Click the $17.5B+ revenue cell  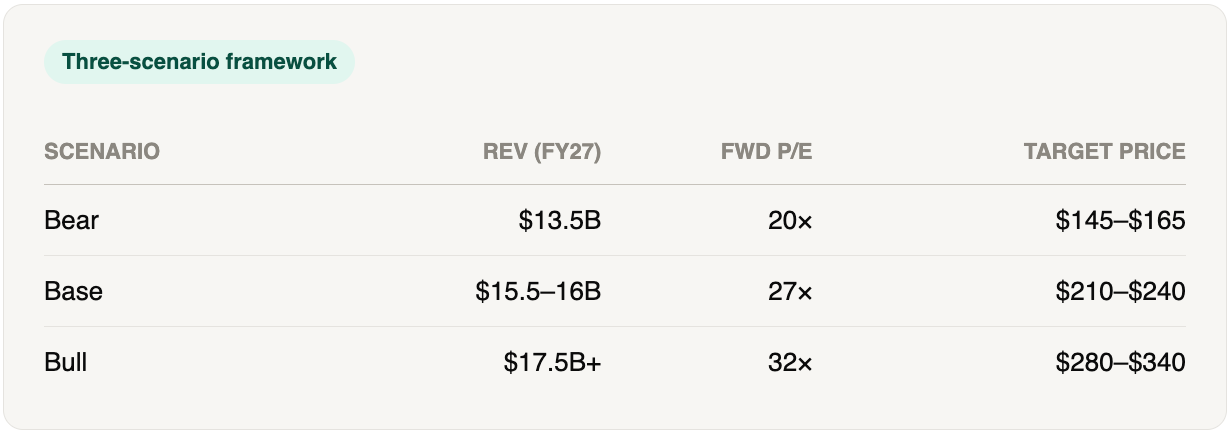coord(553,362)
